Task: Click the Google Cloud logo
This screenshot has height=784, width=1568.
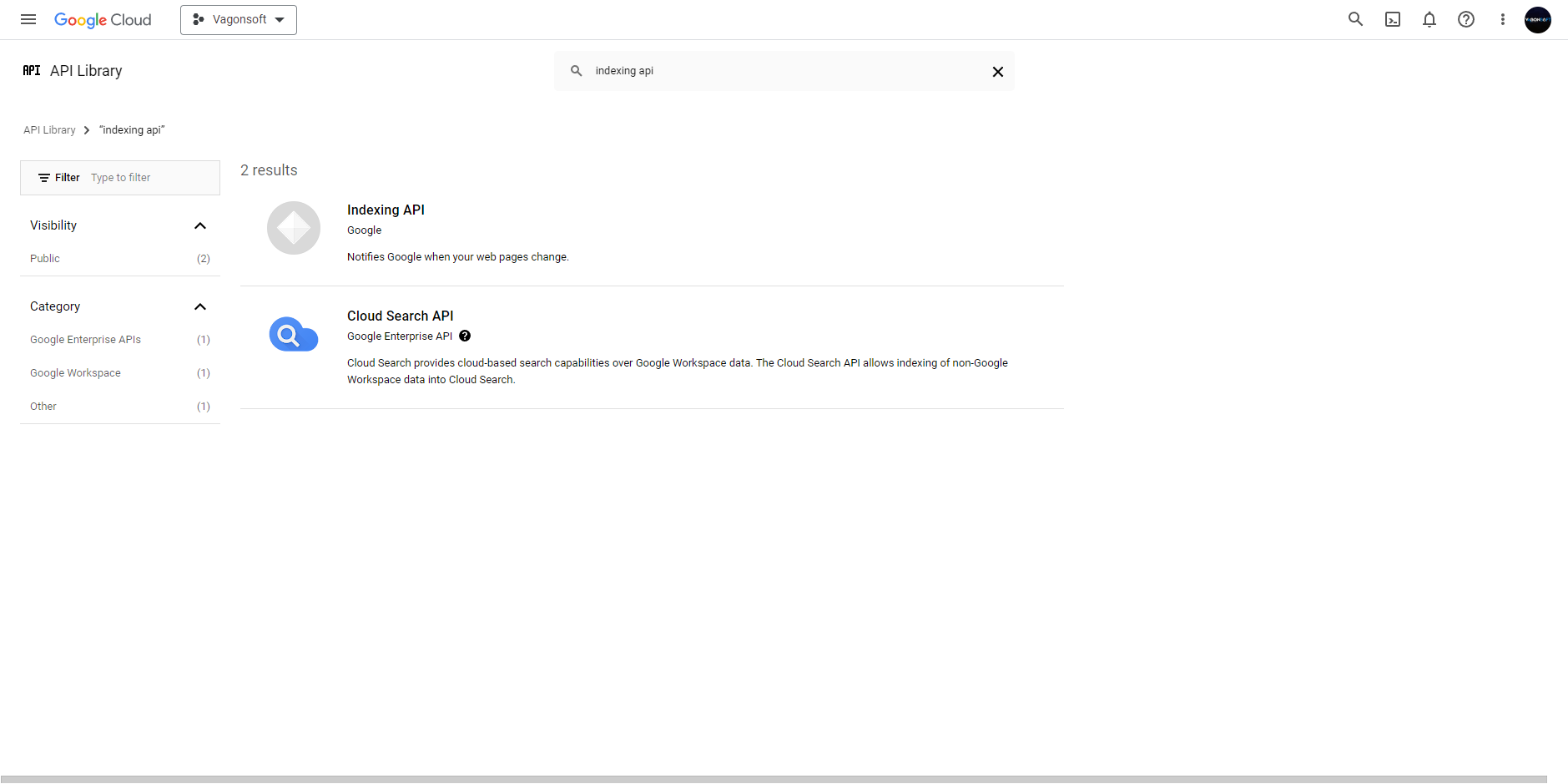Action: (x=103, y=20)
